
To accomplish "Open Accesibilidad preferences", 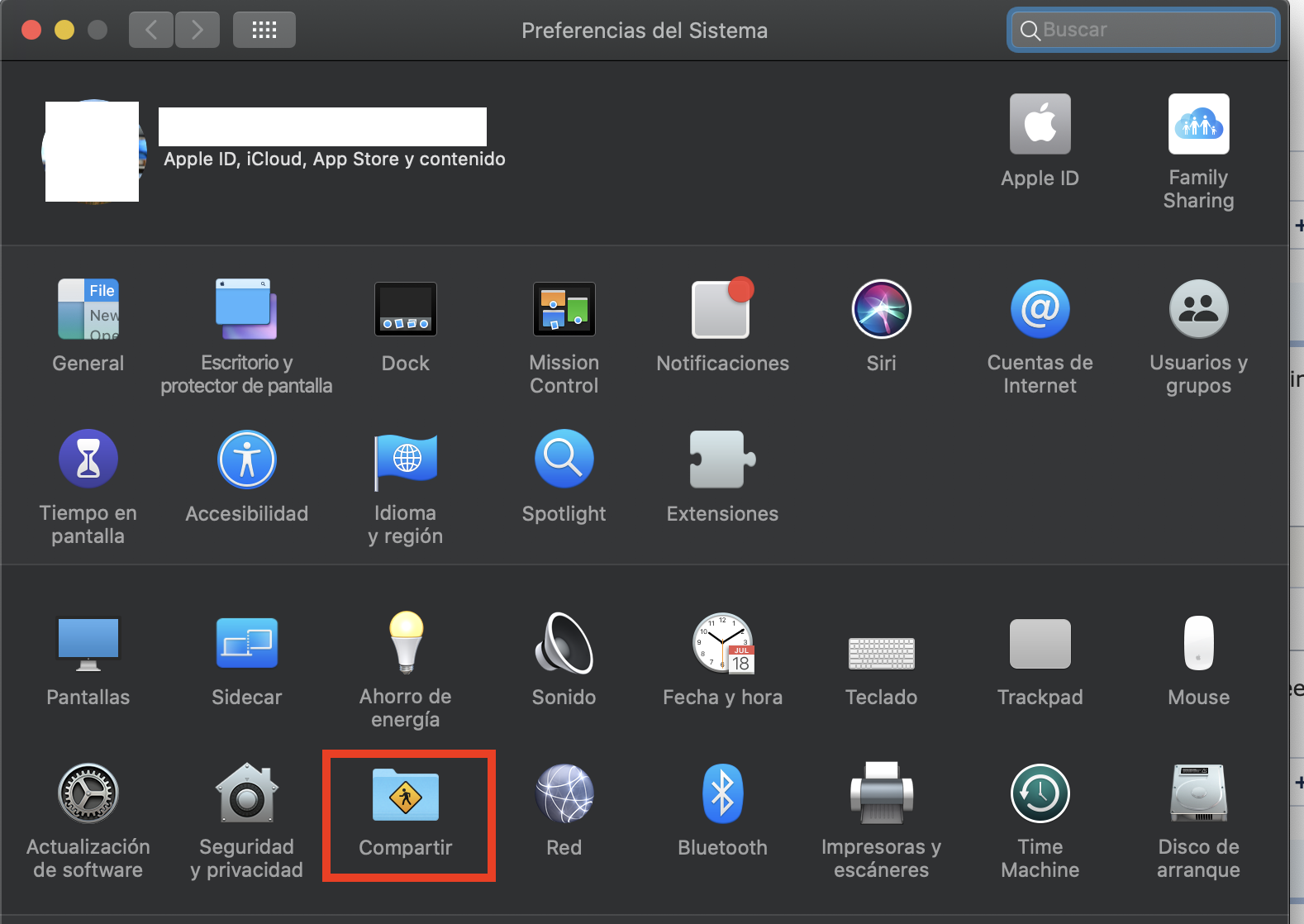I will [246, 459].
